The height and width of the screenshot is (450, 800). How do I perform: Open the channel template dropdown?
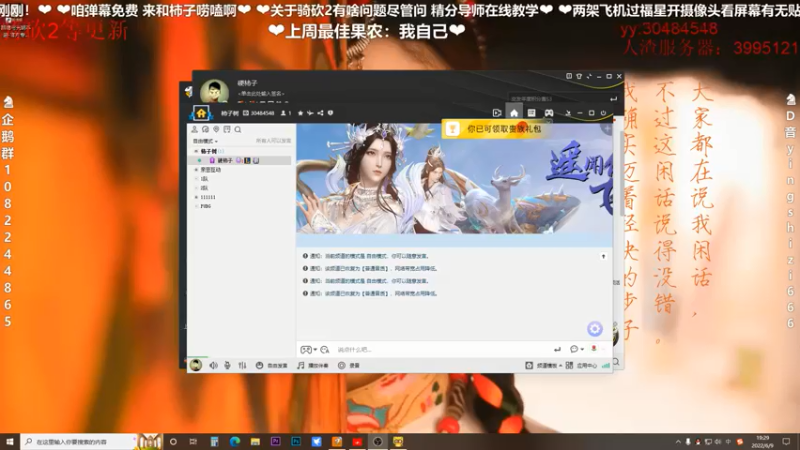click(543, 365)
